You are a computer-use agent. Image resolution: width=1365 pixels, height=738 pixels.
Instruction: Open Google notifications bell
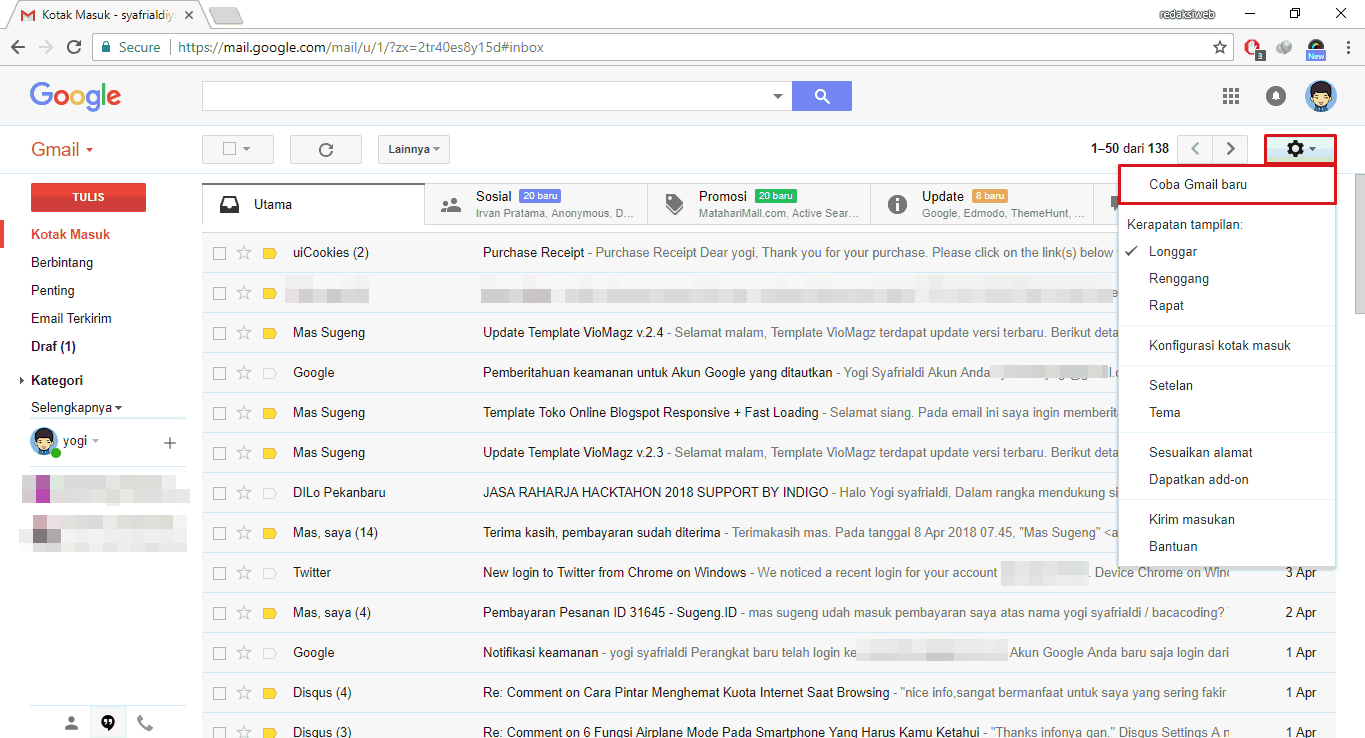(1276, 96)
